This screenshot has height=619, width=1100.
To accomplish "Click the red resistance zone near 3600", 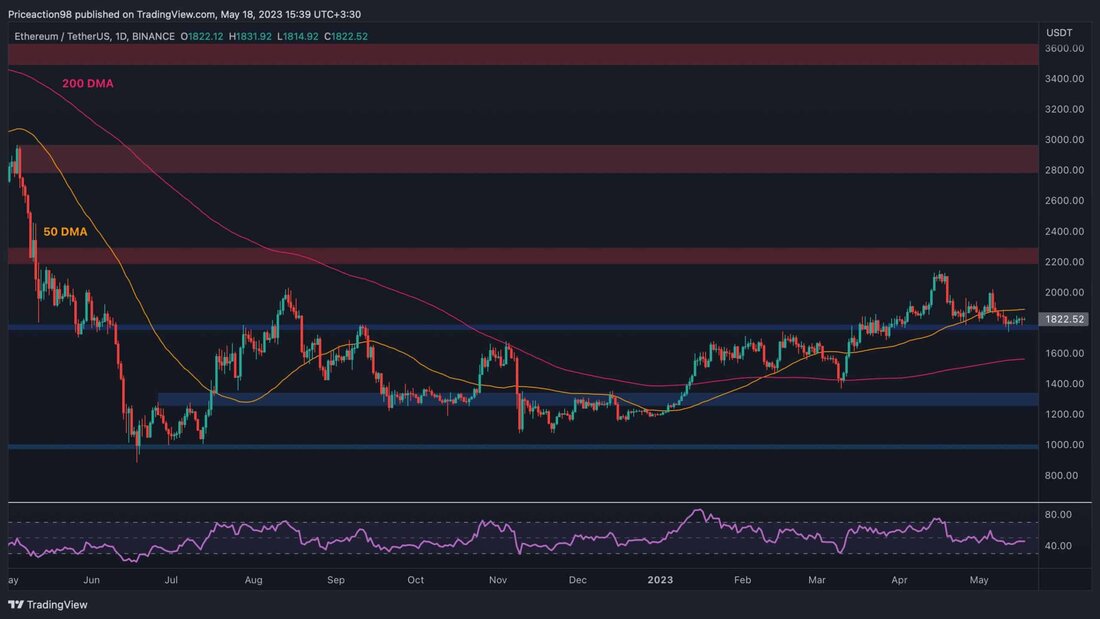I will click(523, 55).
